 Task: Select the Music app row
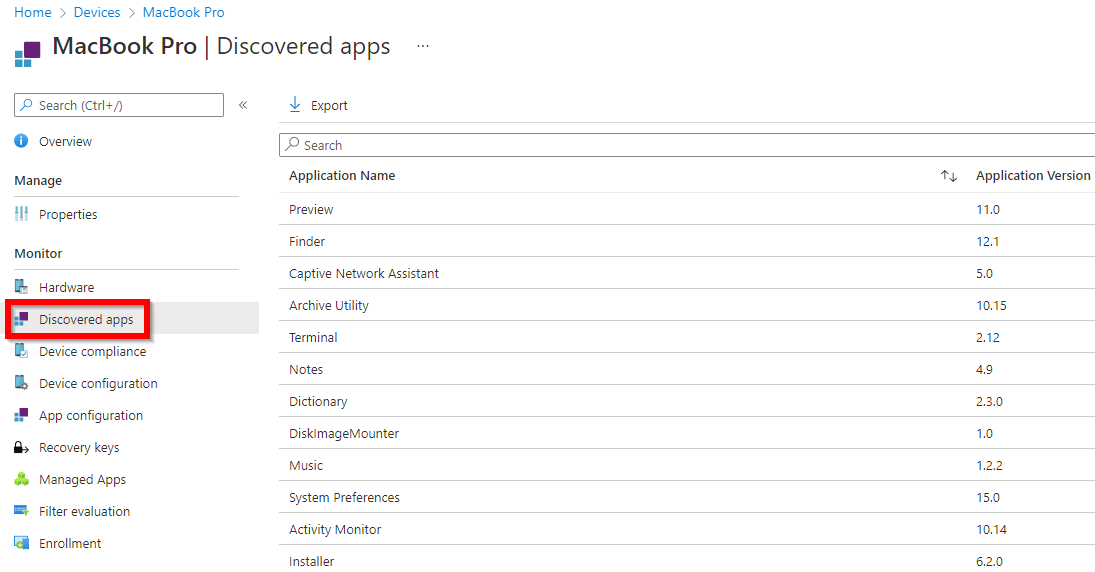pyautogui.click(x=687, y=465)
